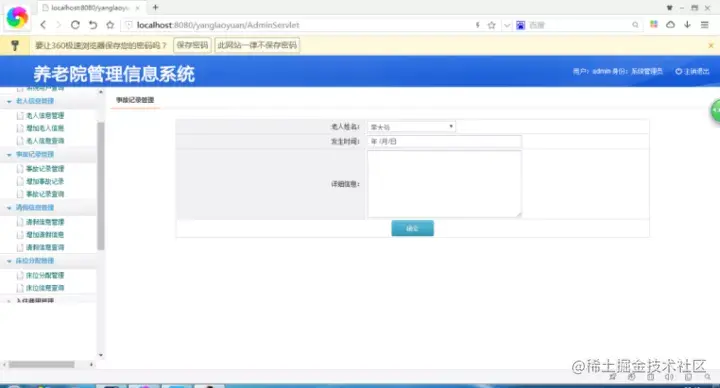Select the 事故记录管理 content tab

click(x=135, y=100)
